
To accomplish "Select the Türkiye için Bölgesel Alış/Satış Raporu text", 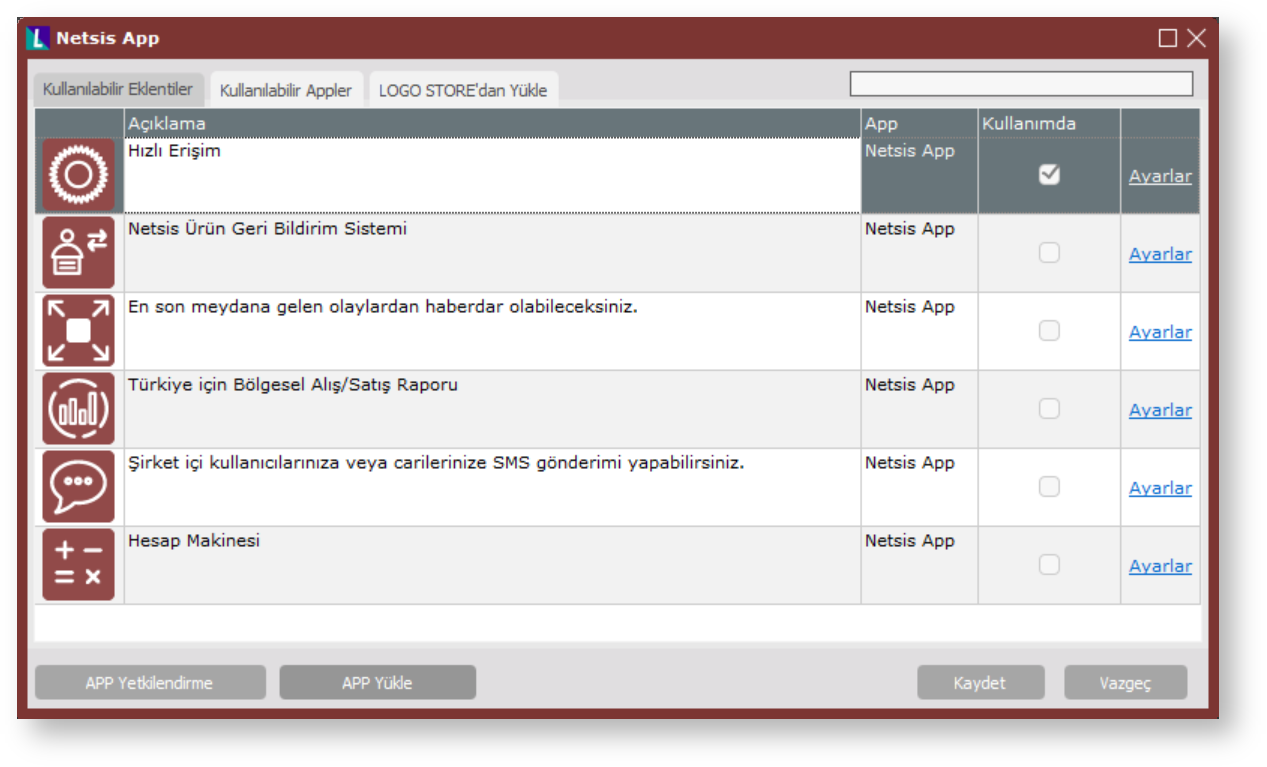I will pyautogui.click(x=293, y=385).
